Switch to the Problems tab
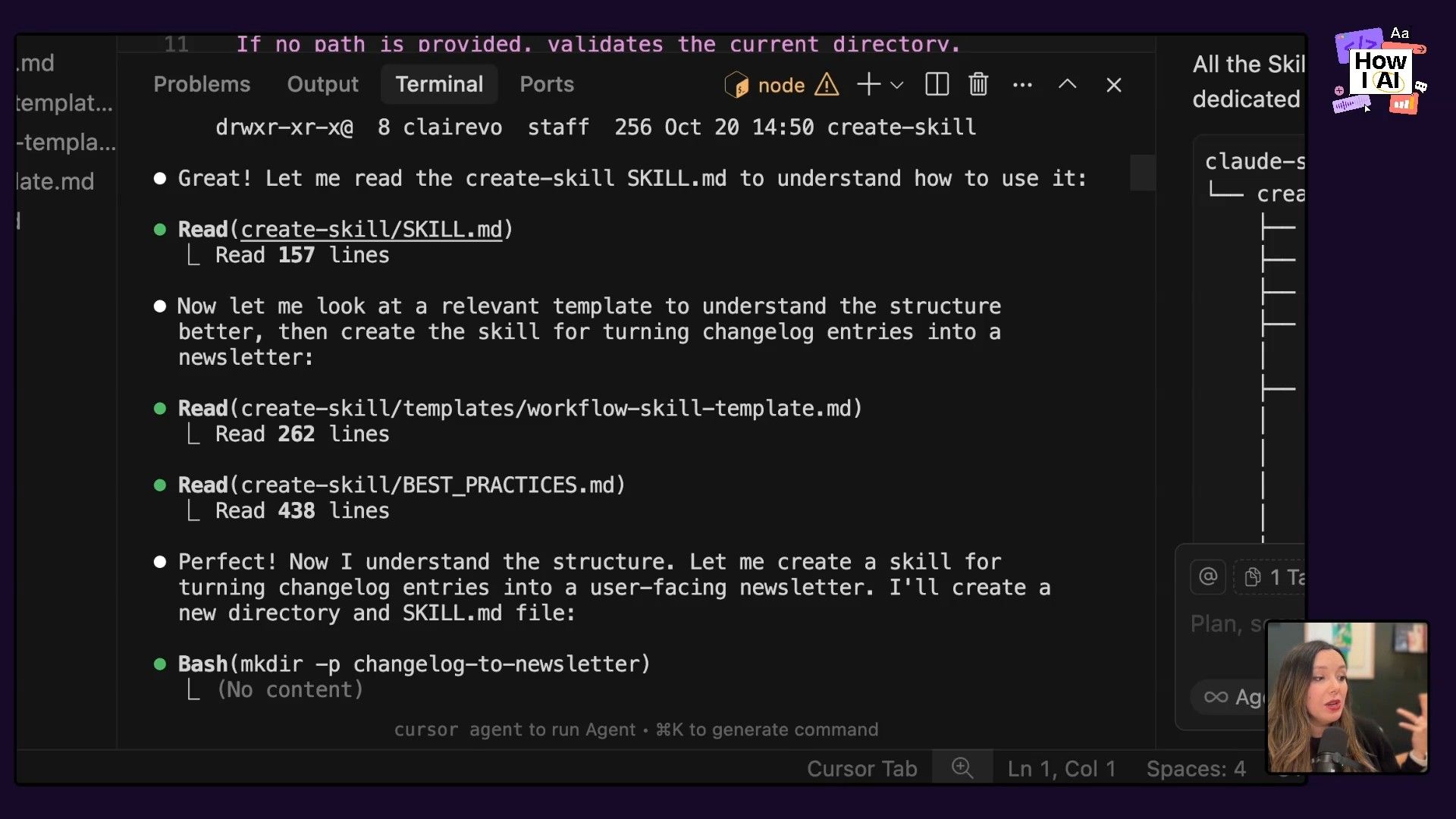Image resolution: width=1456 pixels, height=819 pixels. click(x=202, y=84)
